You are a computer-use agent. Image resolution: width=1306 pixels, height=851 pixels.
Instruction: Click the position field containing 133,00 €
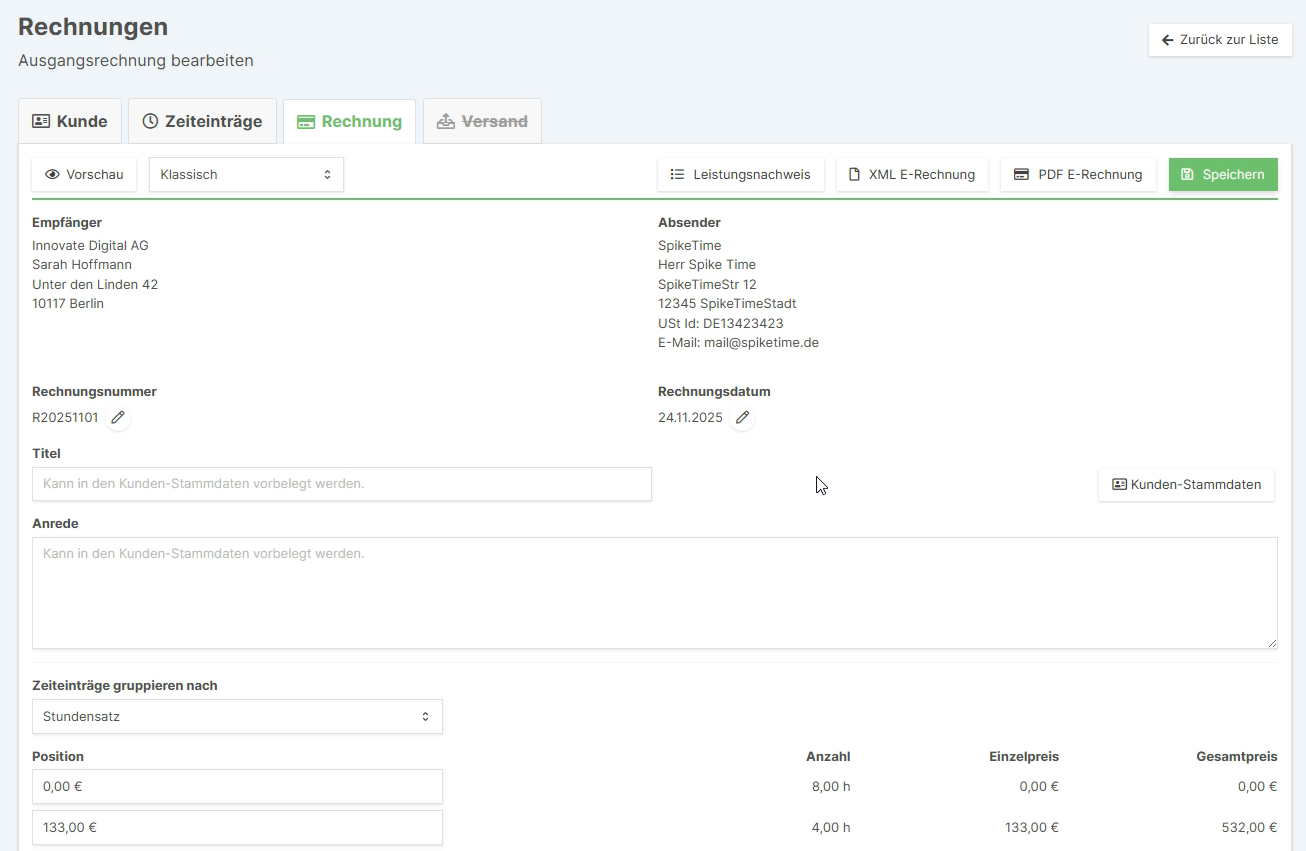pyautogui.click(x=237, y=827)
